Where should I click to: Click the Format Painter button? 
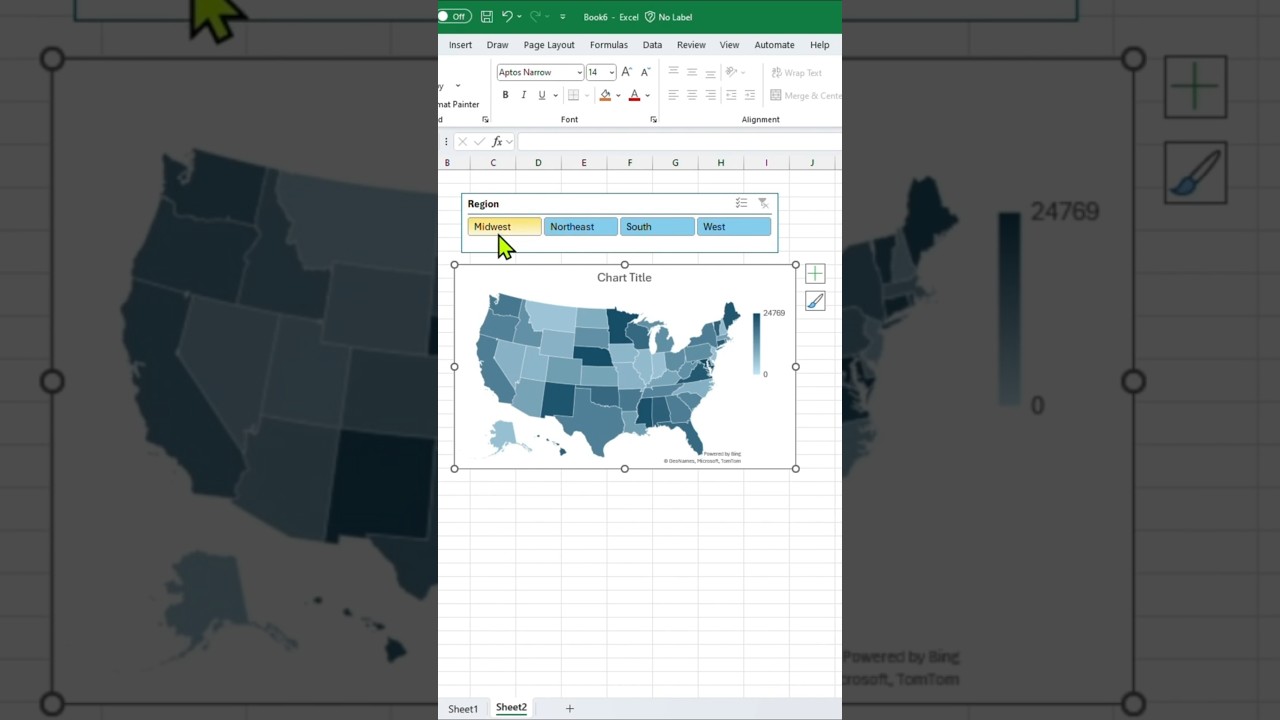click(x=459, y=104)
